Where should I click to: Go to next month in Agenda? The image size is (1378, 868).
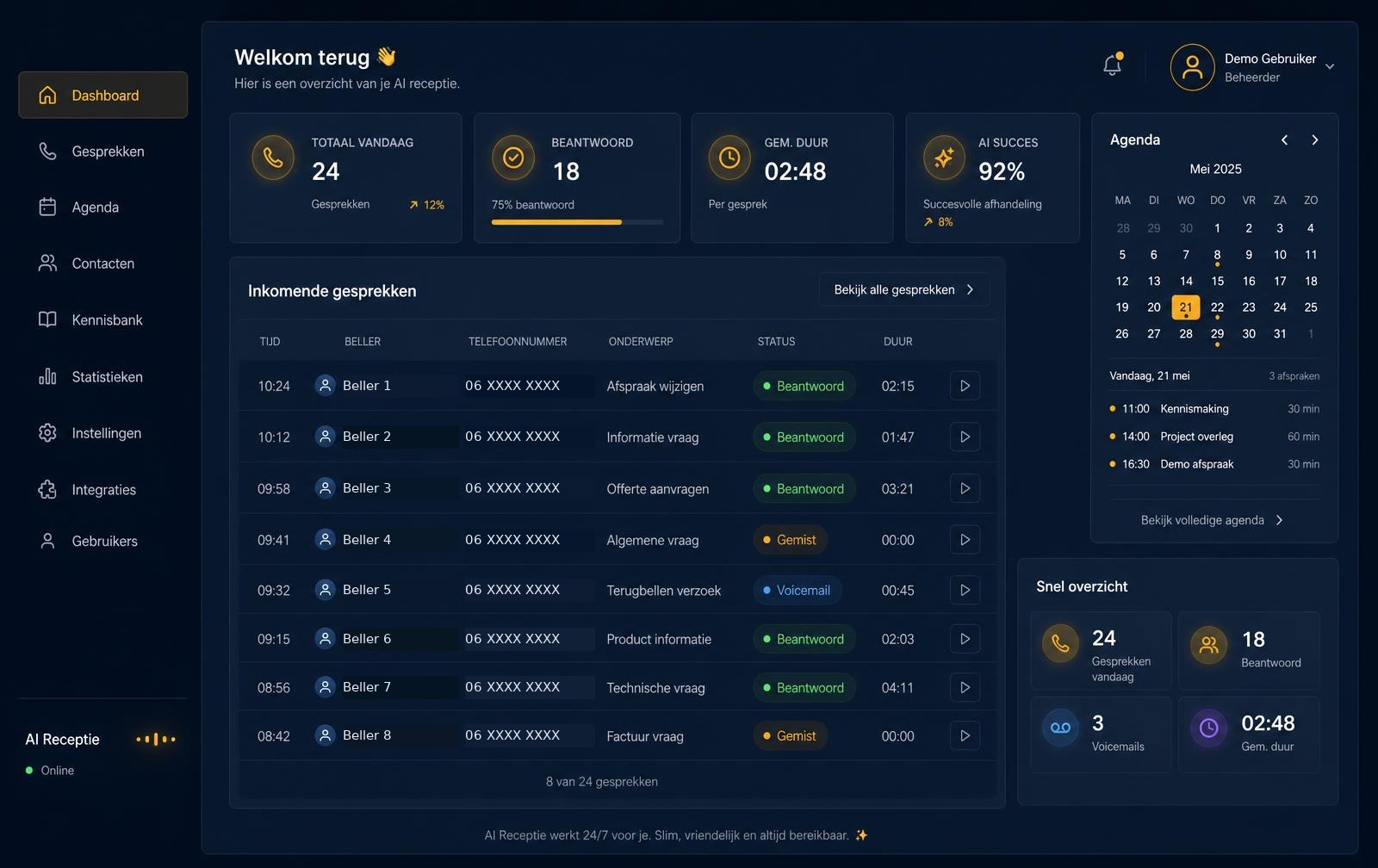1315,139
